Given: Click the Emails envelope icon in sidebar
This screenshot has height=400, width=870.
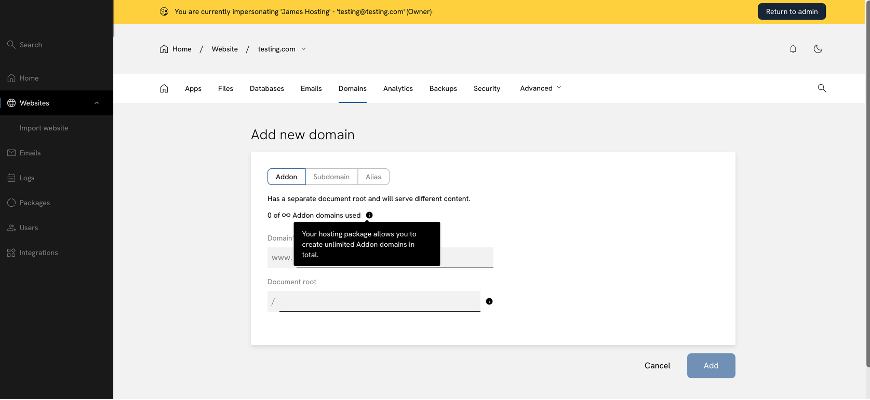Looking at the screenshot, I should (x=11, y=153).
